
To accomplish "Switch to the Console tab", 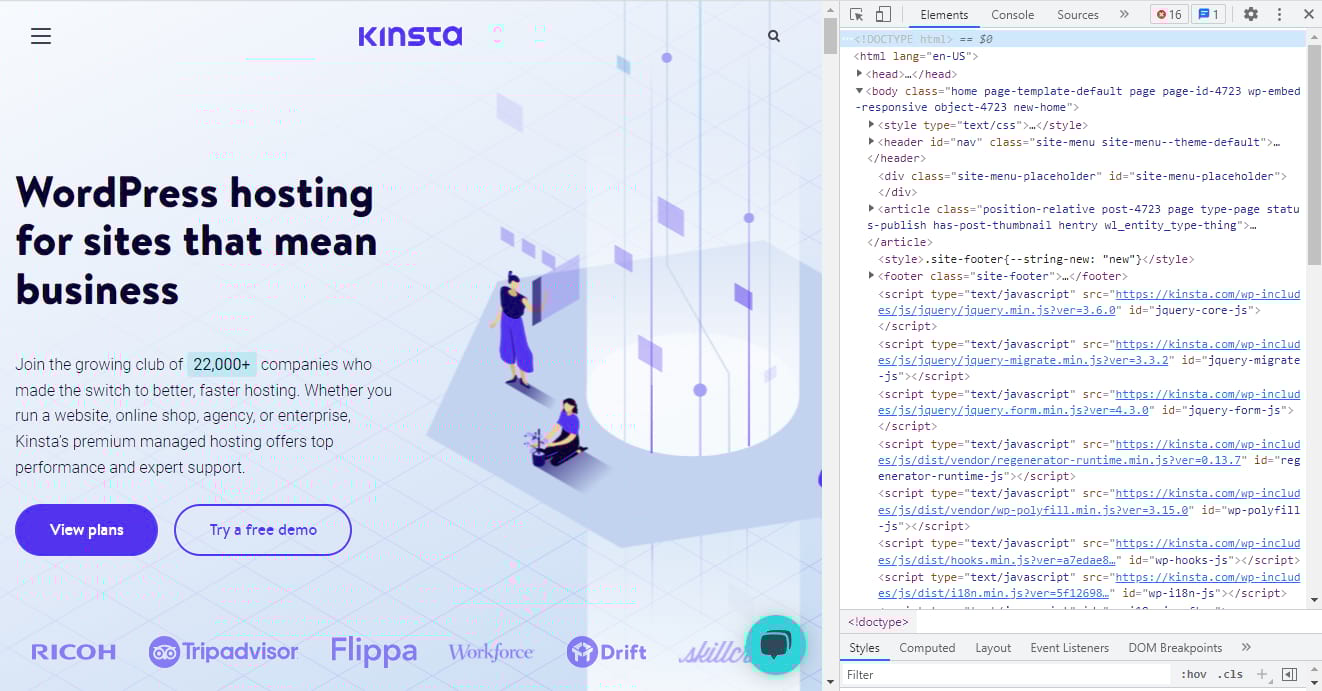I will pyautogui.click(x=1012, y=14).
